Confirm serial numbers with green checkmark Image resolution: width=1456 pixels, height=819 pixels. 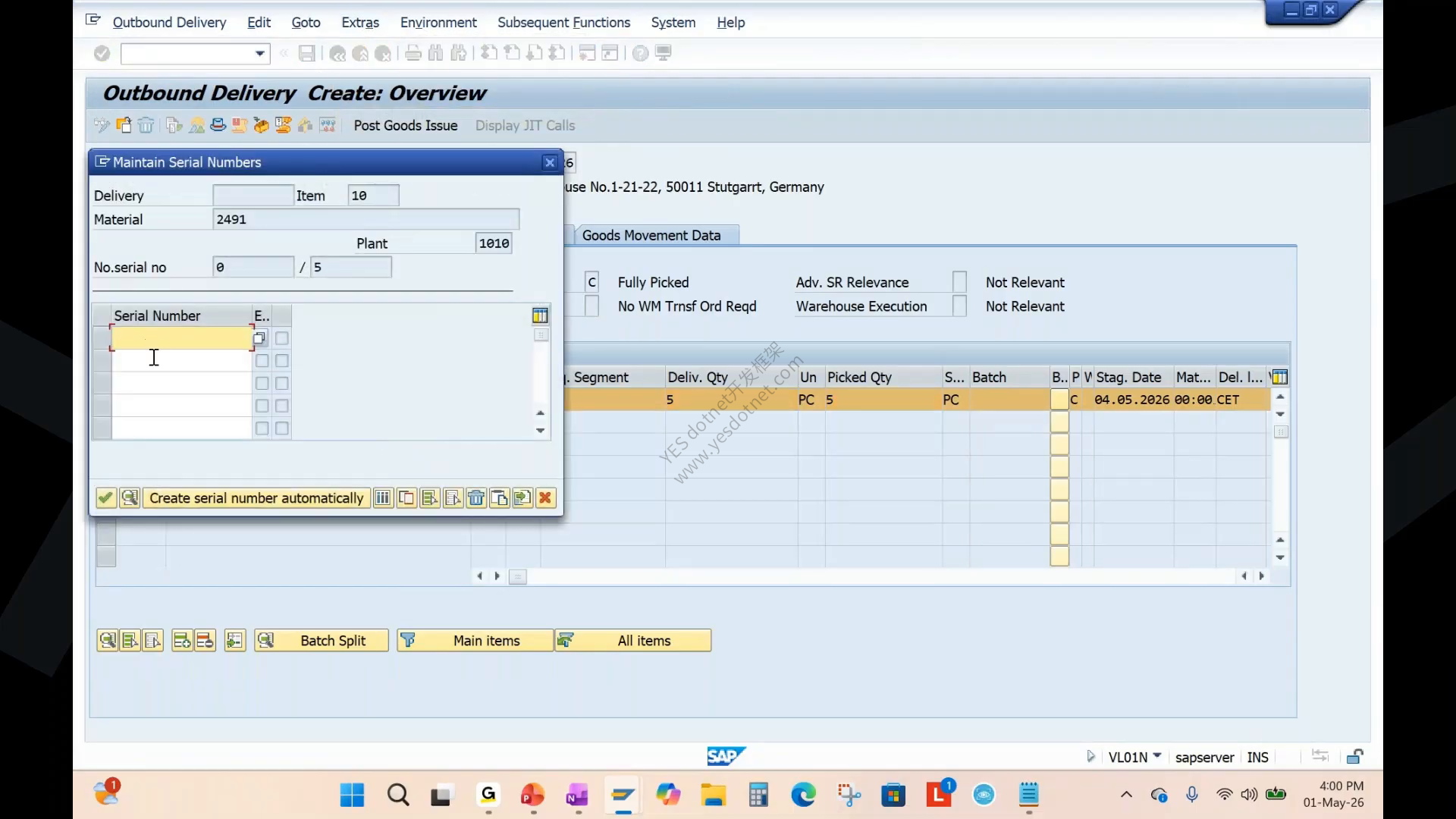tap(105, 498)
